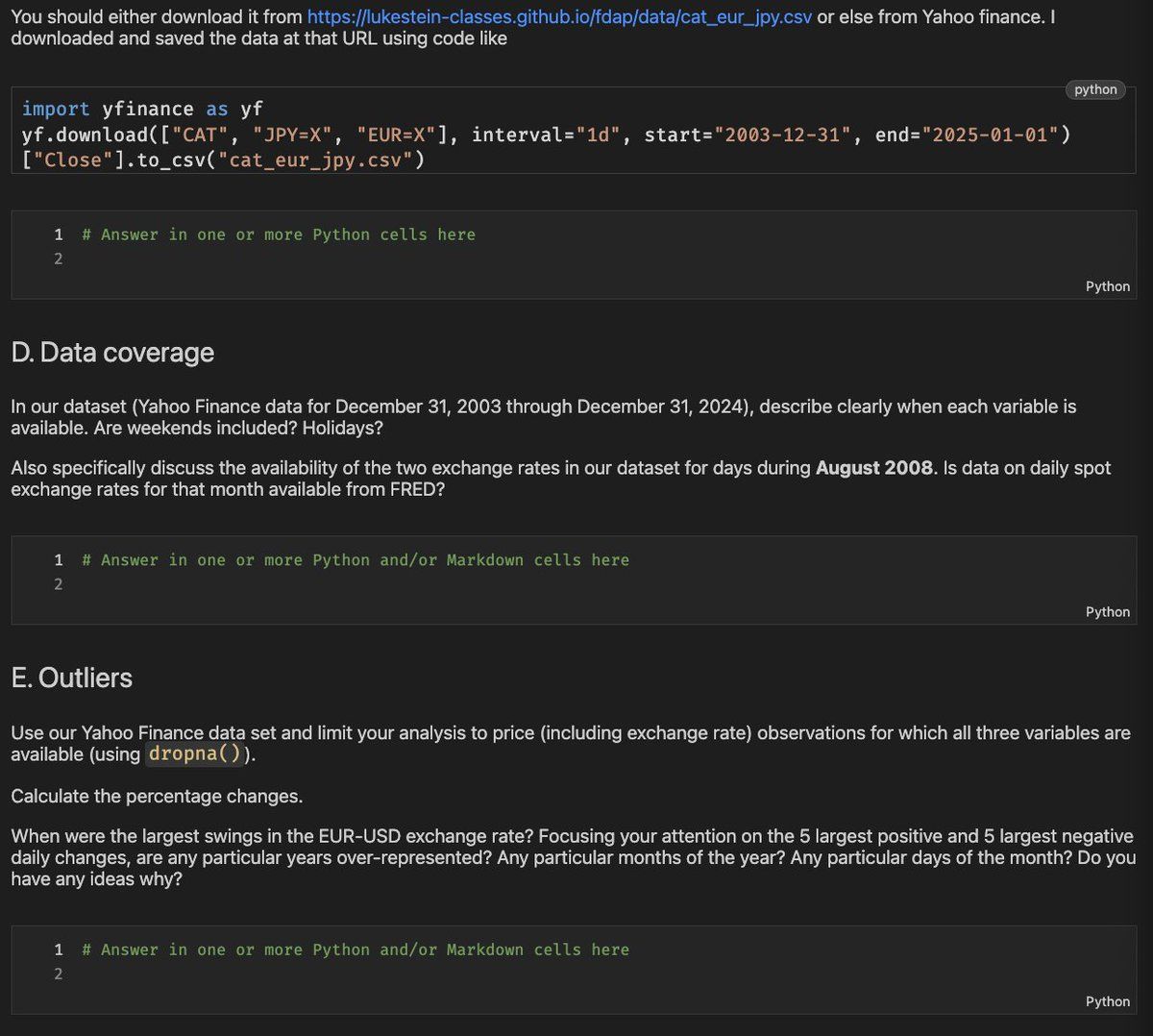Click the paragraph beginning 'When were the largest swings'

[574, 857]
